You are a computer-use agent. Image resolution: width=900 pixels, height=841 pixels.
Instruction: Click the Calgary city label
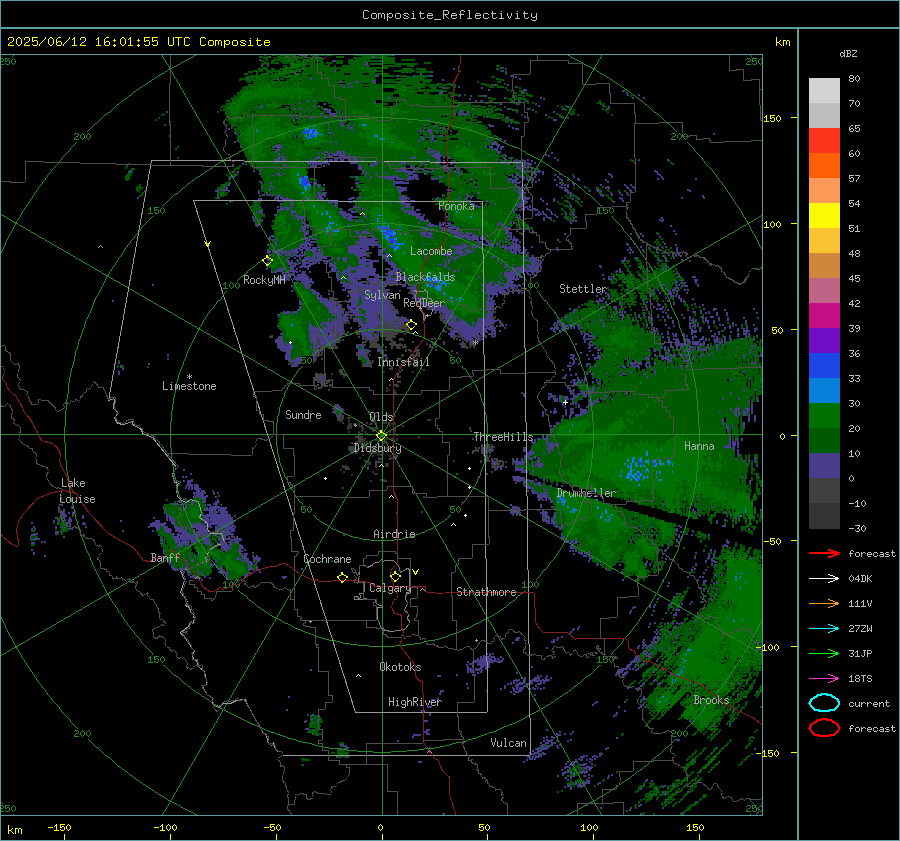point(390,588)
